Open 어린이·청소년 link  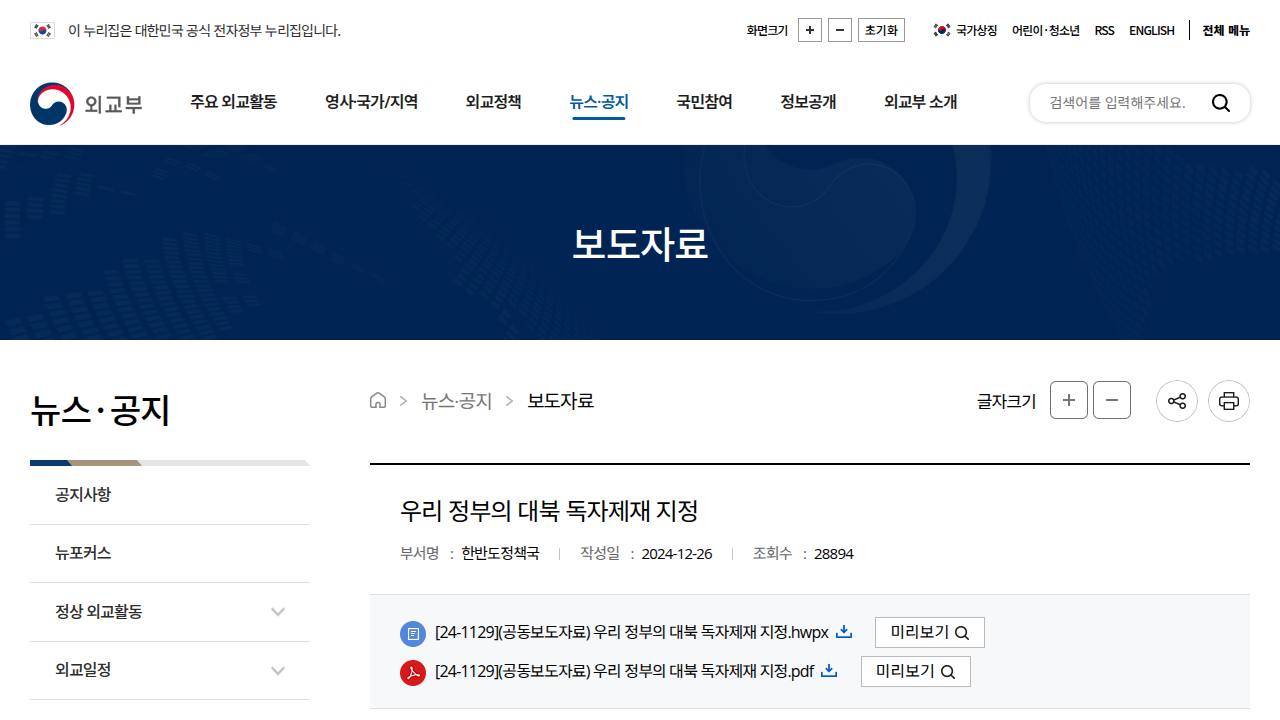tap(1046, 30)
